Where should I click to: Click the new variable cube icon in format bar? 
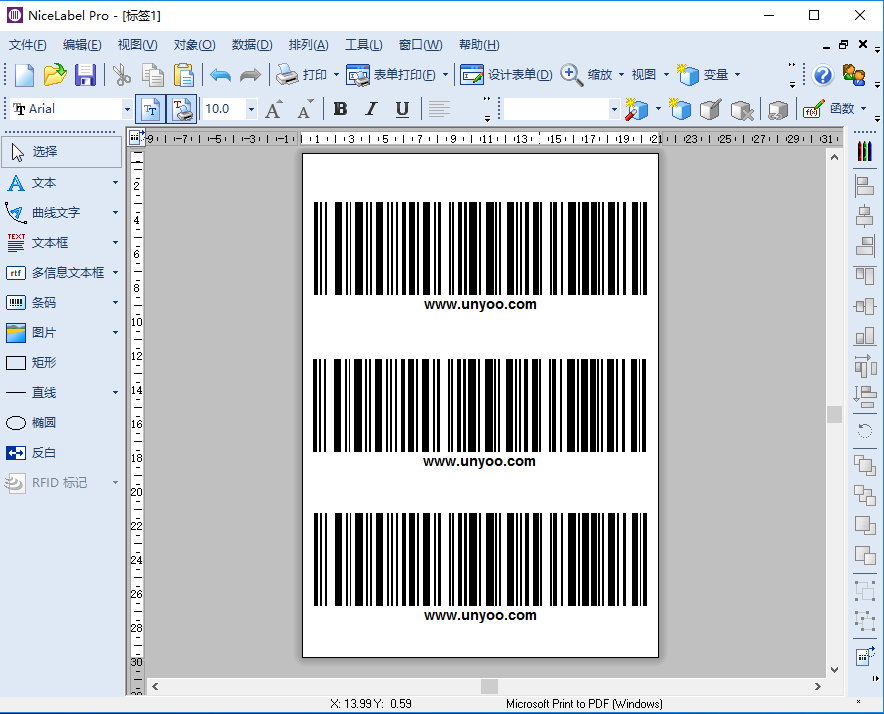pyautogui.click(x=679, y=109)
